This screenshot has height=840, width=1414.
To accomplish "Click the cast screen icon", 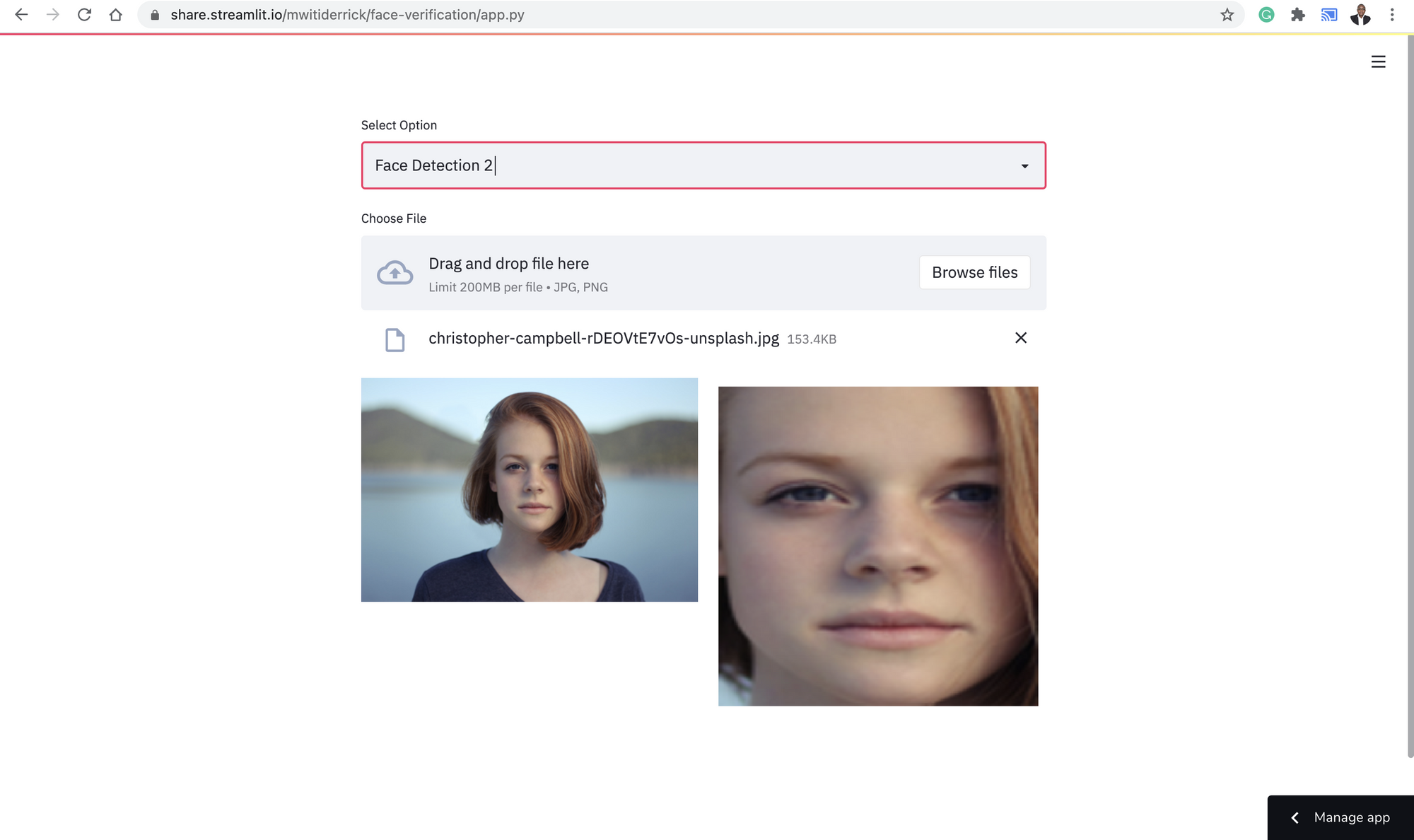I will (x=1328, y=15).
